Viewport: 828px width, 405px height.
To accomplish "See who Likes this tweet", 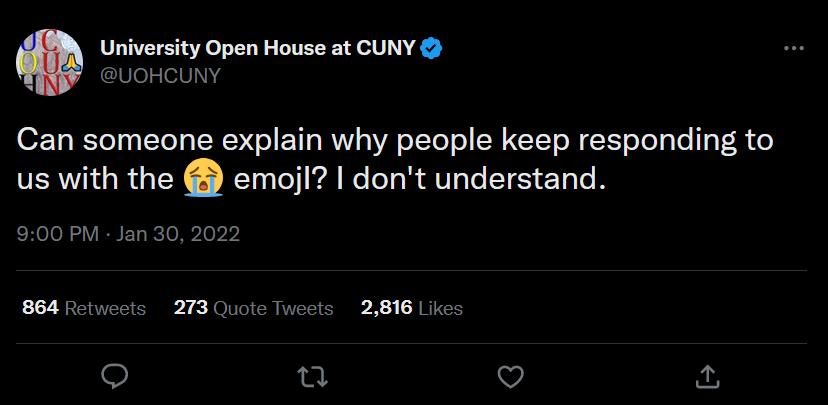I will [x=440, y=308].
